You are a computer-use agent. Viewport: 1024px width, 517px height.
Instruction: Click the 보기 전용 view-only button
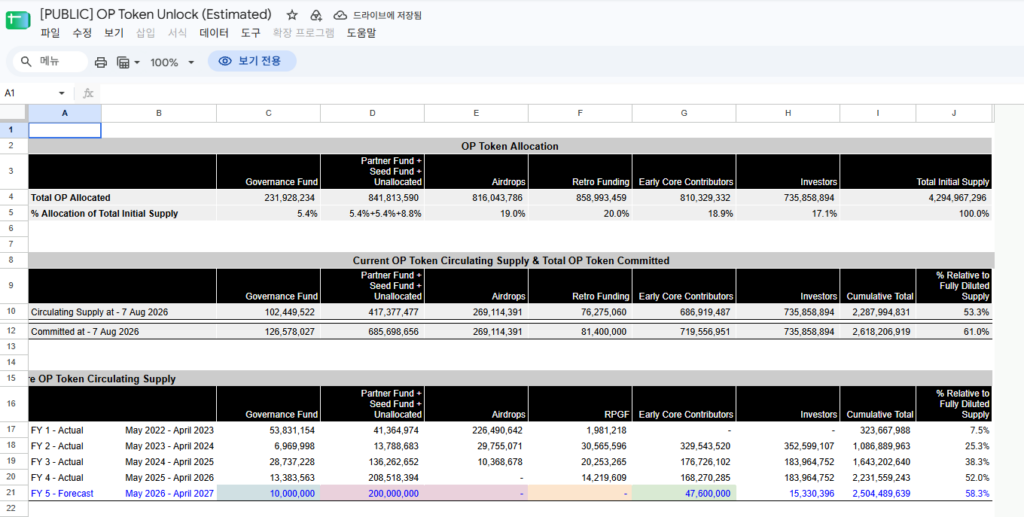click(252, 61)
